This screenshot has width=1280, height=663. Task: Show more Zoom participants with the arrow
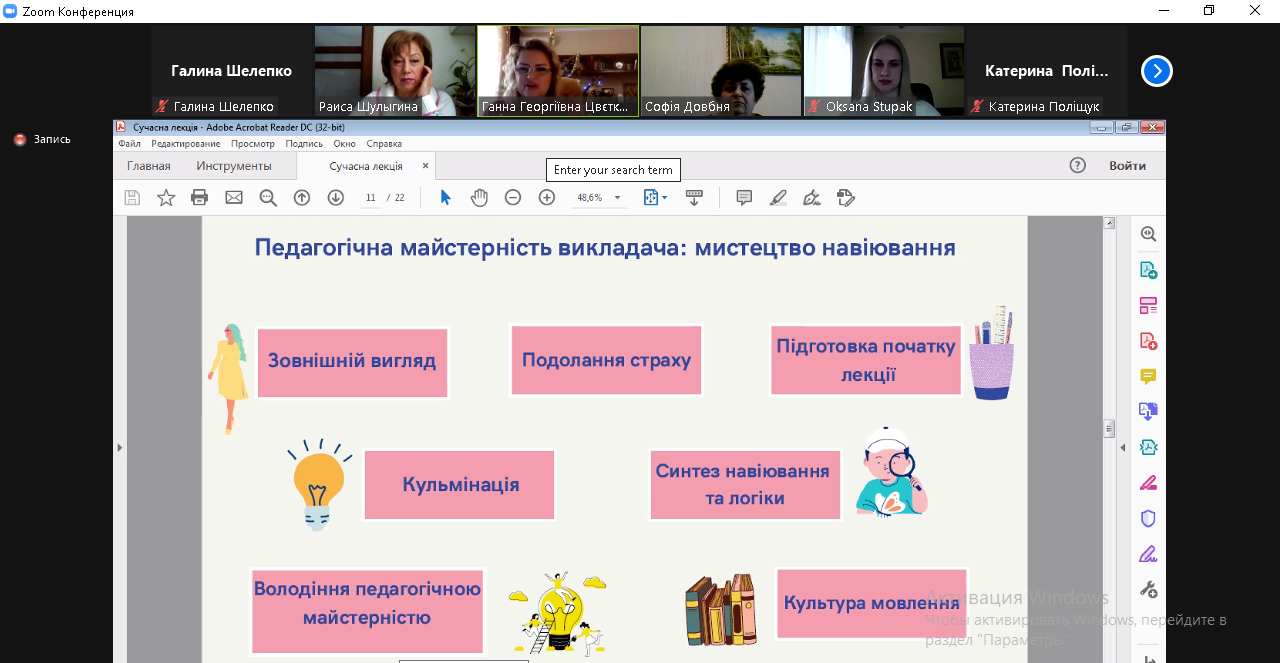pyautogui.click(x=1157, y=71)
